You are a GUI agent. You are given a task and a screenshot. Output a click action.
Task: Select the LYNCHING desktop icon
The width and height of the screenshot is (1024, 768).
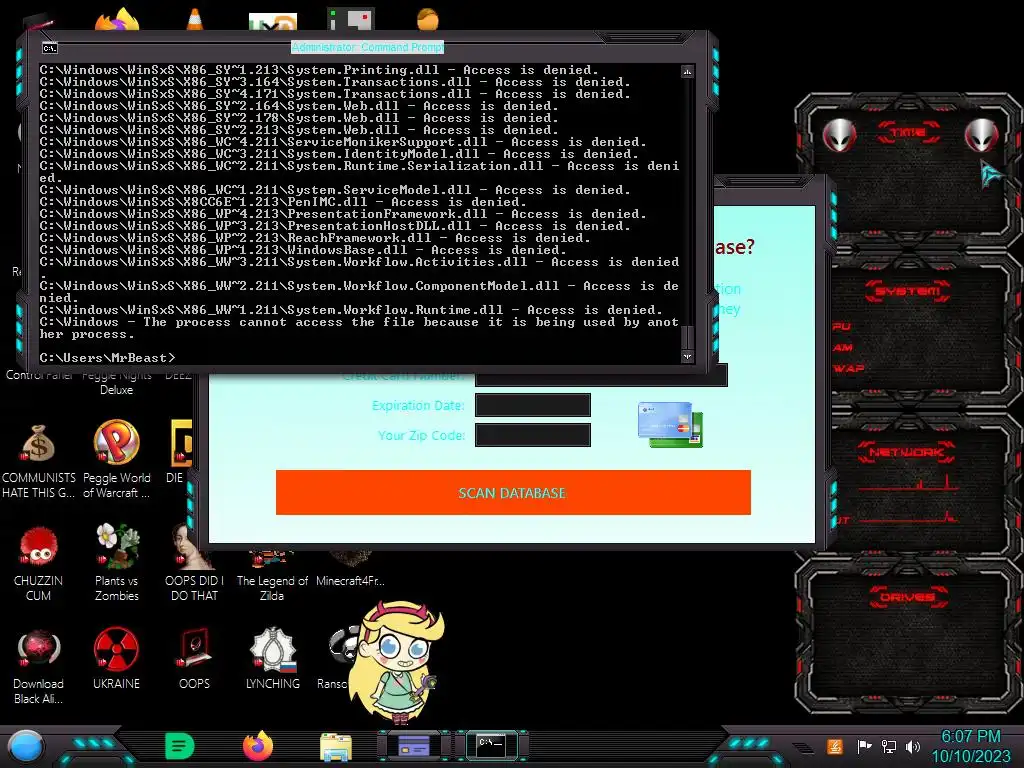click(273, 650)
